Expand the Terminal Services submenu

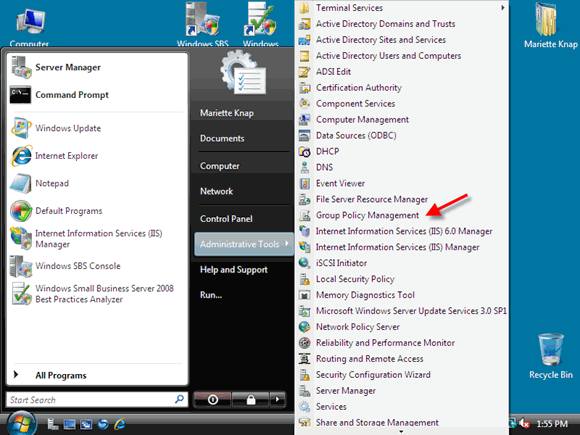click(502, 7)
